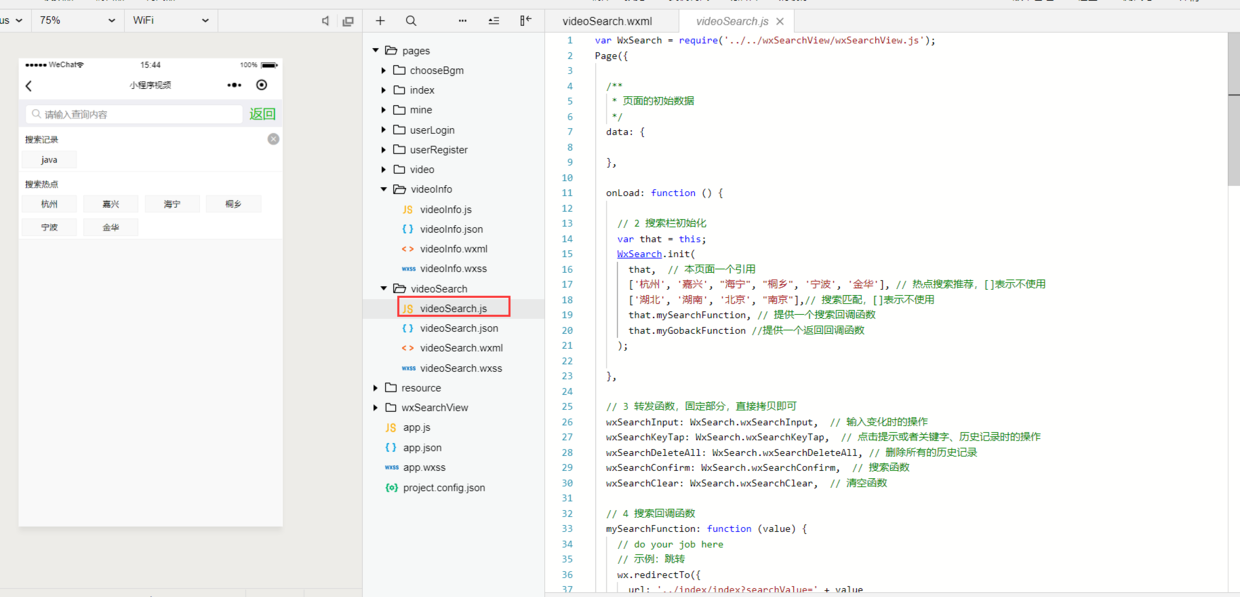Expand the userRegister folder
This screenshot has height=597, width=1240.
pos(384,150)
